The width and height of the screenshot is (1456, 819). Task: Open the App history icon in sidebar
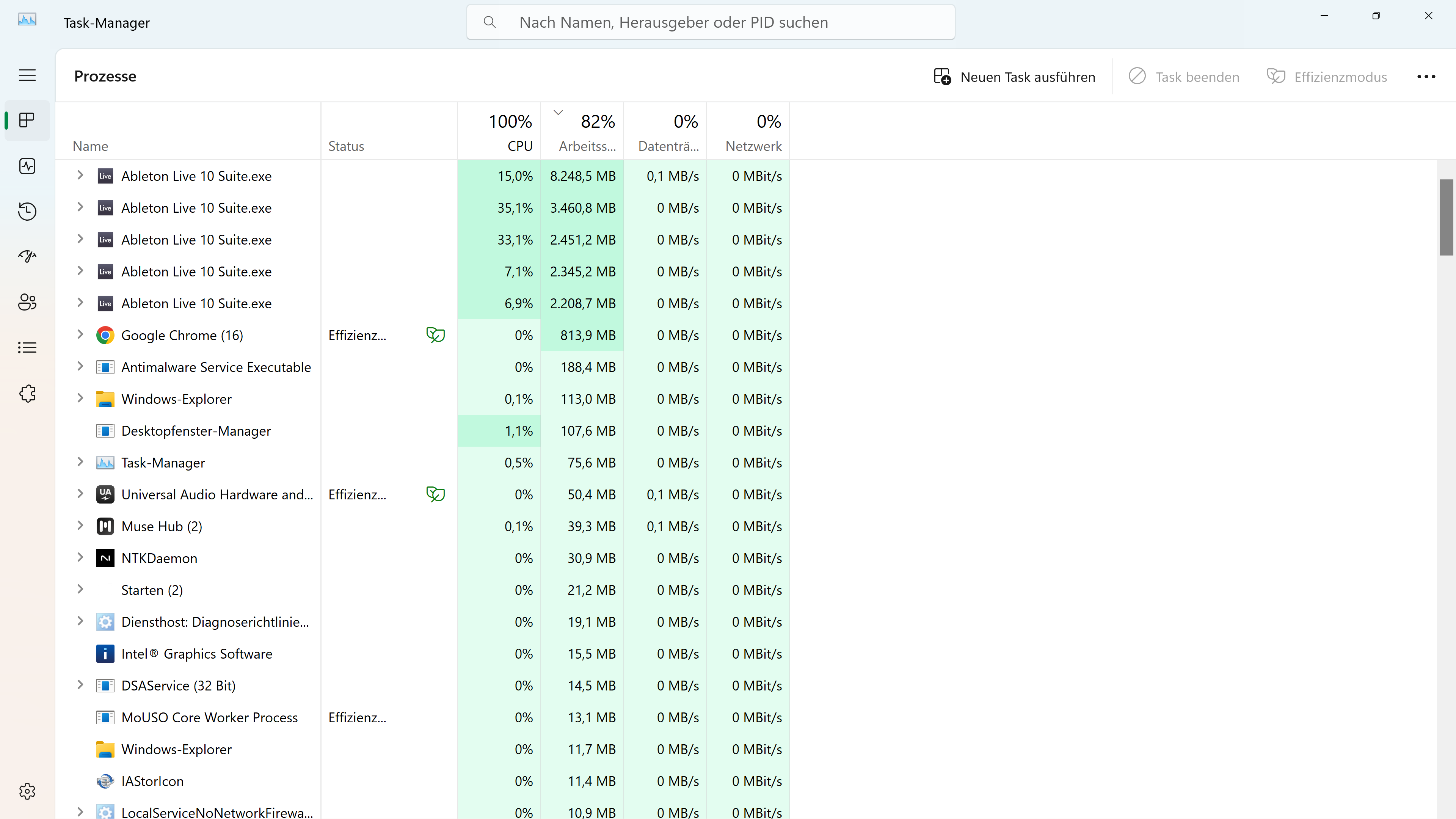27,212
